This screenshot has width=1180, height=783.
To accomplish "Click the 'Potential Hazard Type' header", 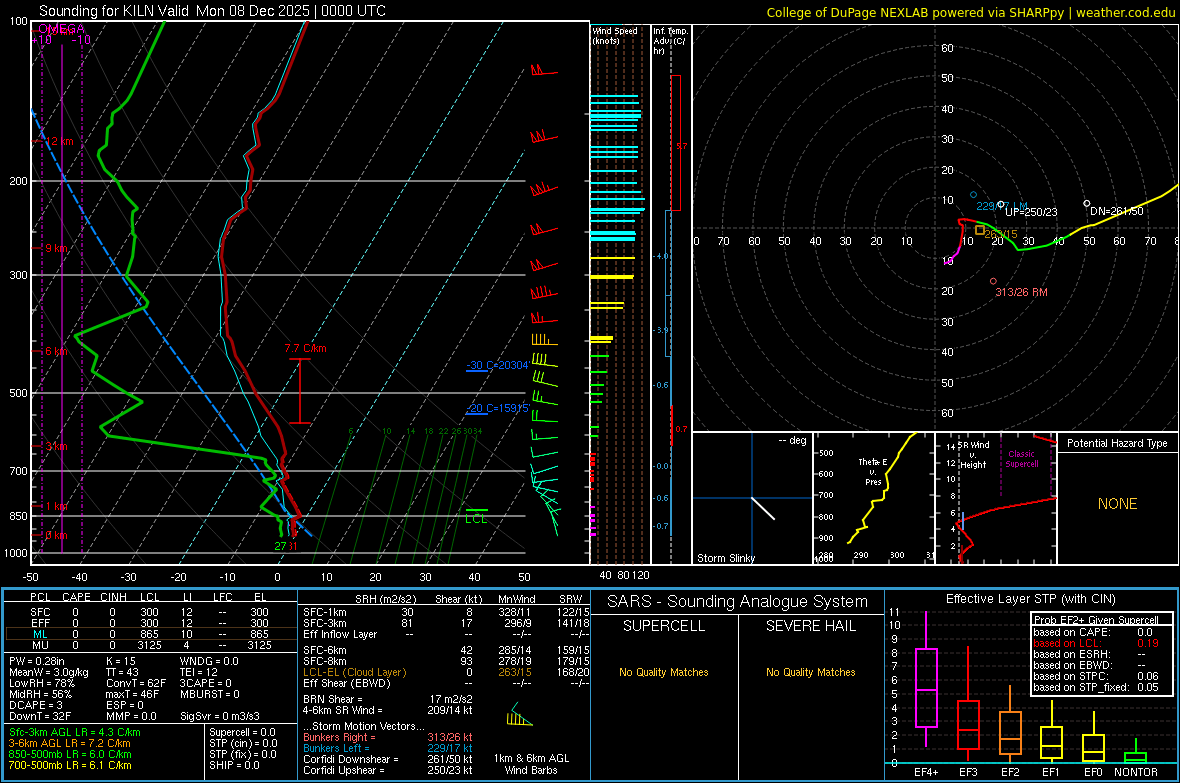I will (x=1118, y=443).
